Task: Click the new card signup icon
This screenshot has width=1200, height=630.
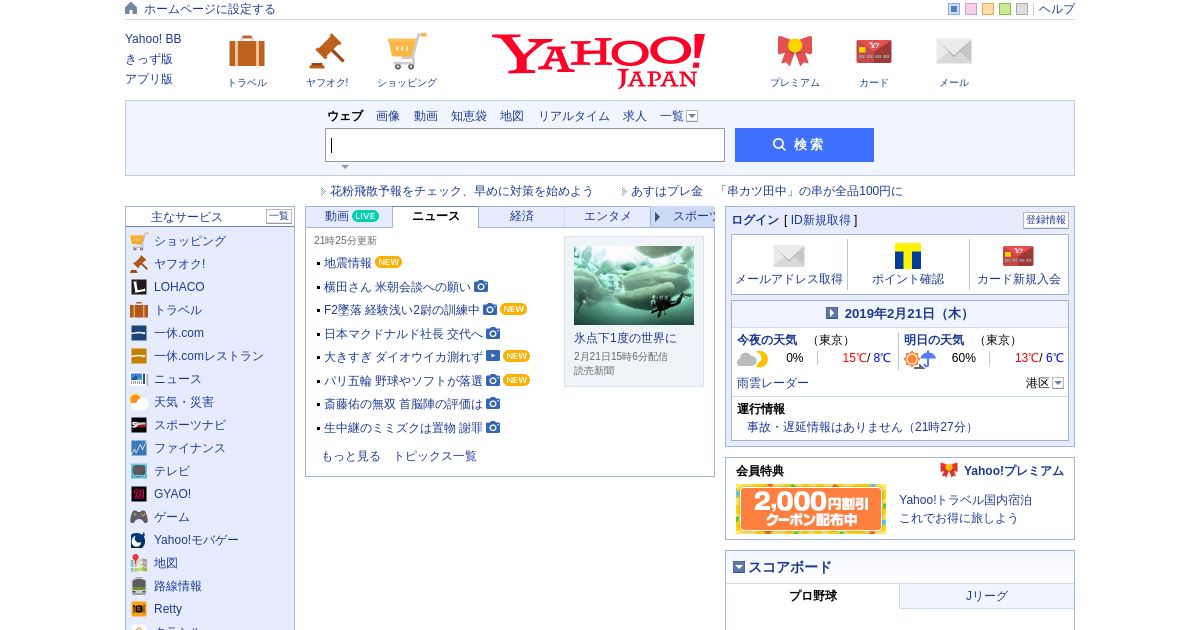Action: [x=1018, y=256]
